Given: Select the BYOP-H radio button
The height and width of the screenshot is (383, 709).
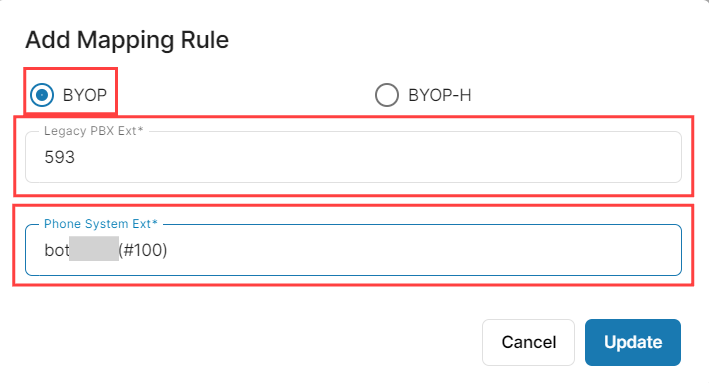Looking at the screenshot, I should [387, 95].
